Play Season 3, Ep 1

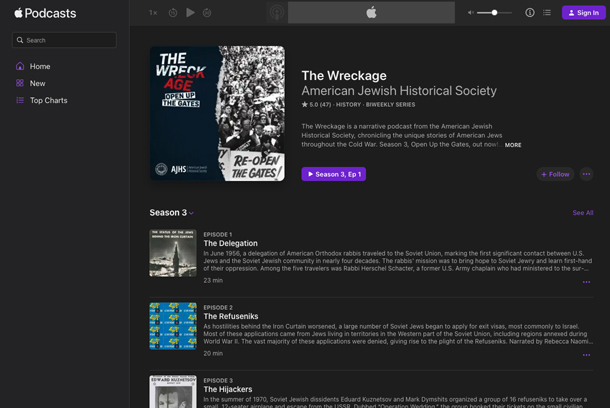333,174
